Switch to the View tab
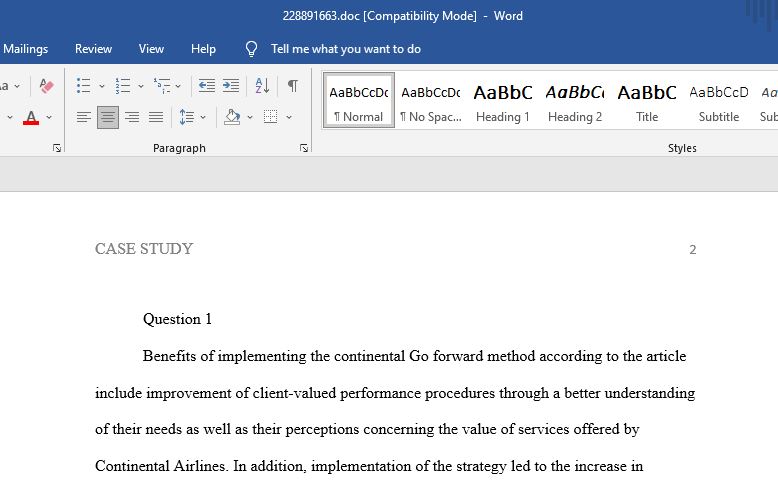Image resolution: width=778 pixels, height=488 pixels. 151,49
